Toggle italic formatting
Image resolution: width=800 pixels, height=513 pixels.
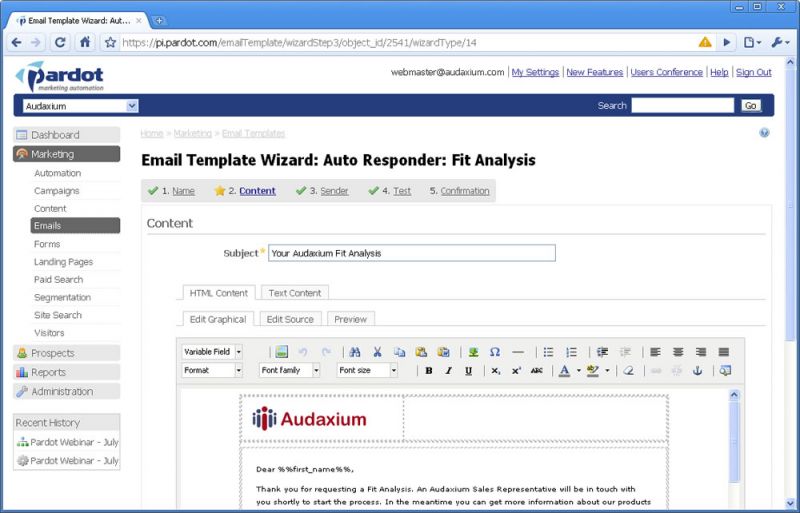[x=448, y=371]
